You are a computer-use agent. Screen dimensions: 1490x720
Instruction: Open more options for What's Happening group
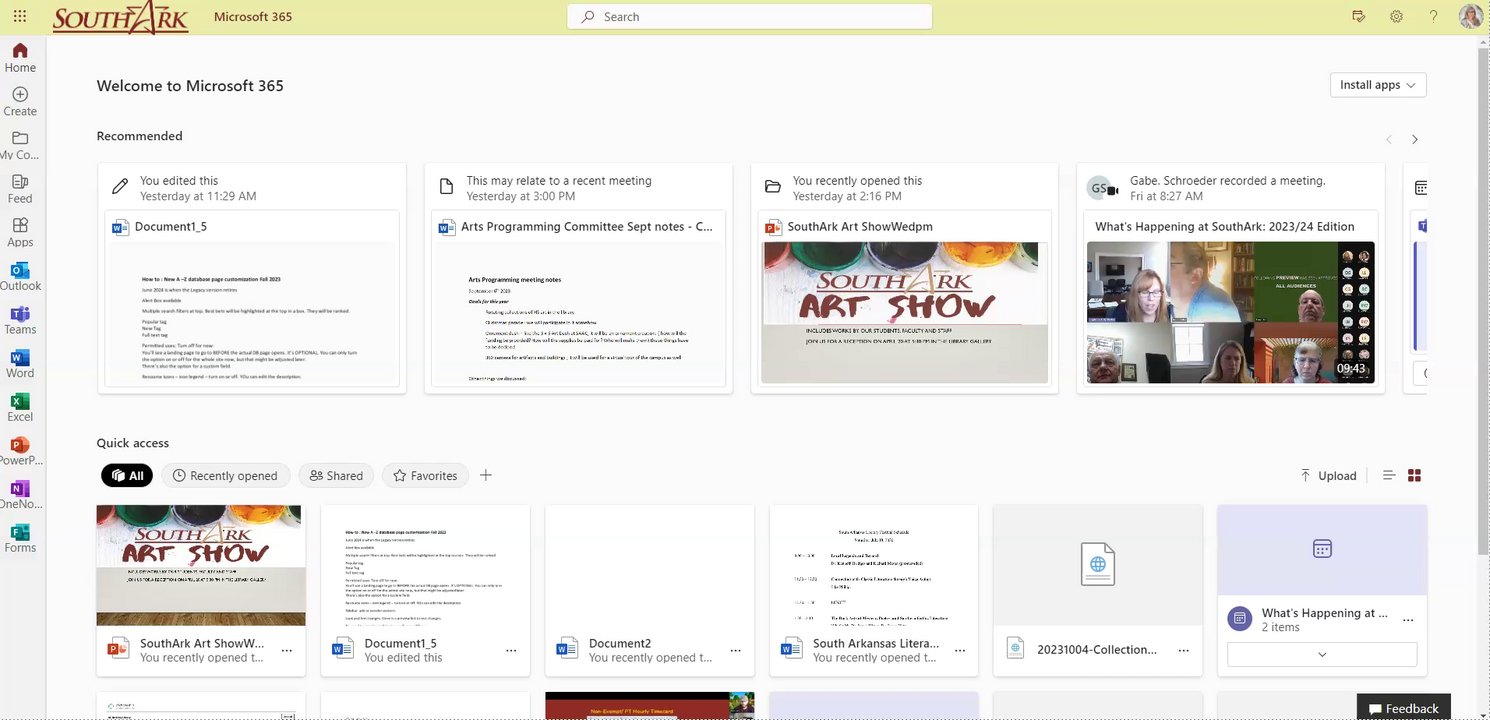click(1409, 619)
